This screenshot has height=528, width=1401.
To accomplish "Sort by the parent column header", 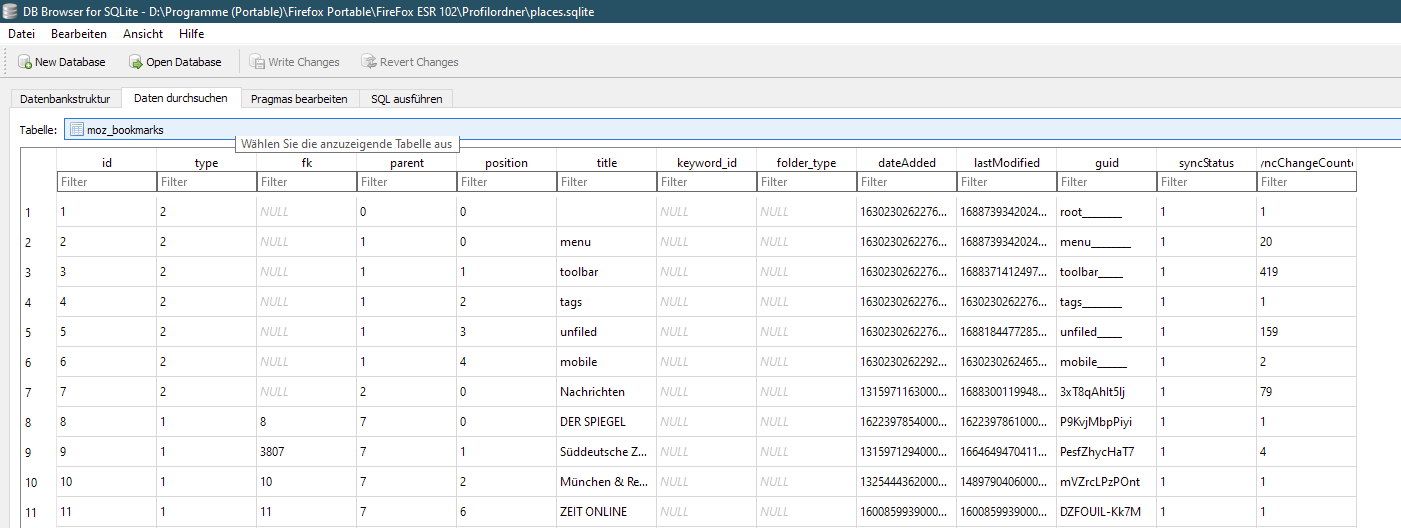I will pyautogui.click(x=406, y=162).
